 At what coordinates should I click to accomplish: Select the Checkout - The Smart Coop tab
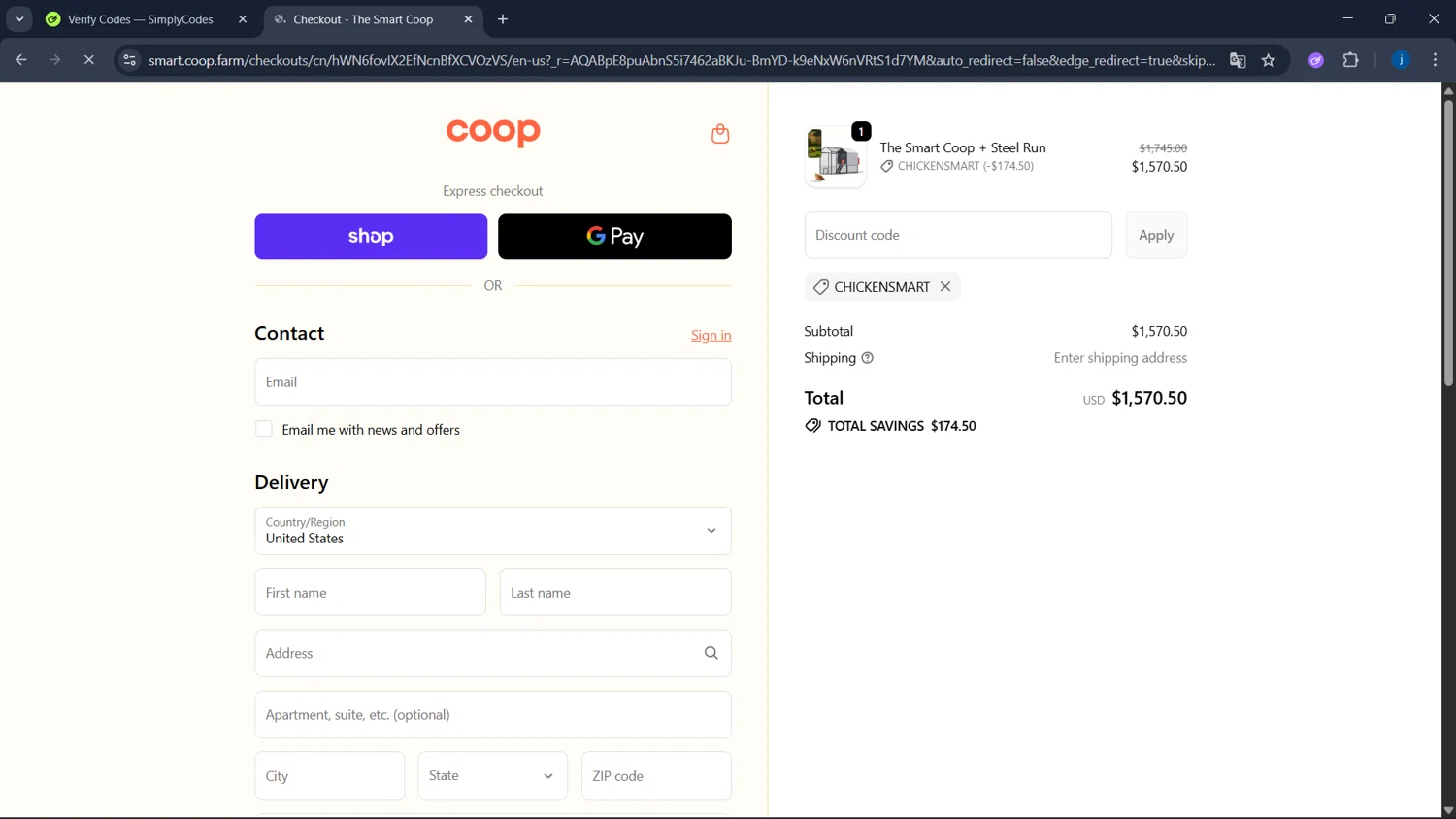[363, 19]
